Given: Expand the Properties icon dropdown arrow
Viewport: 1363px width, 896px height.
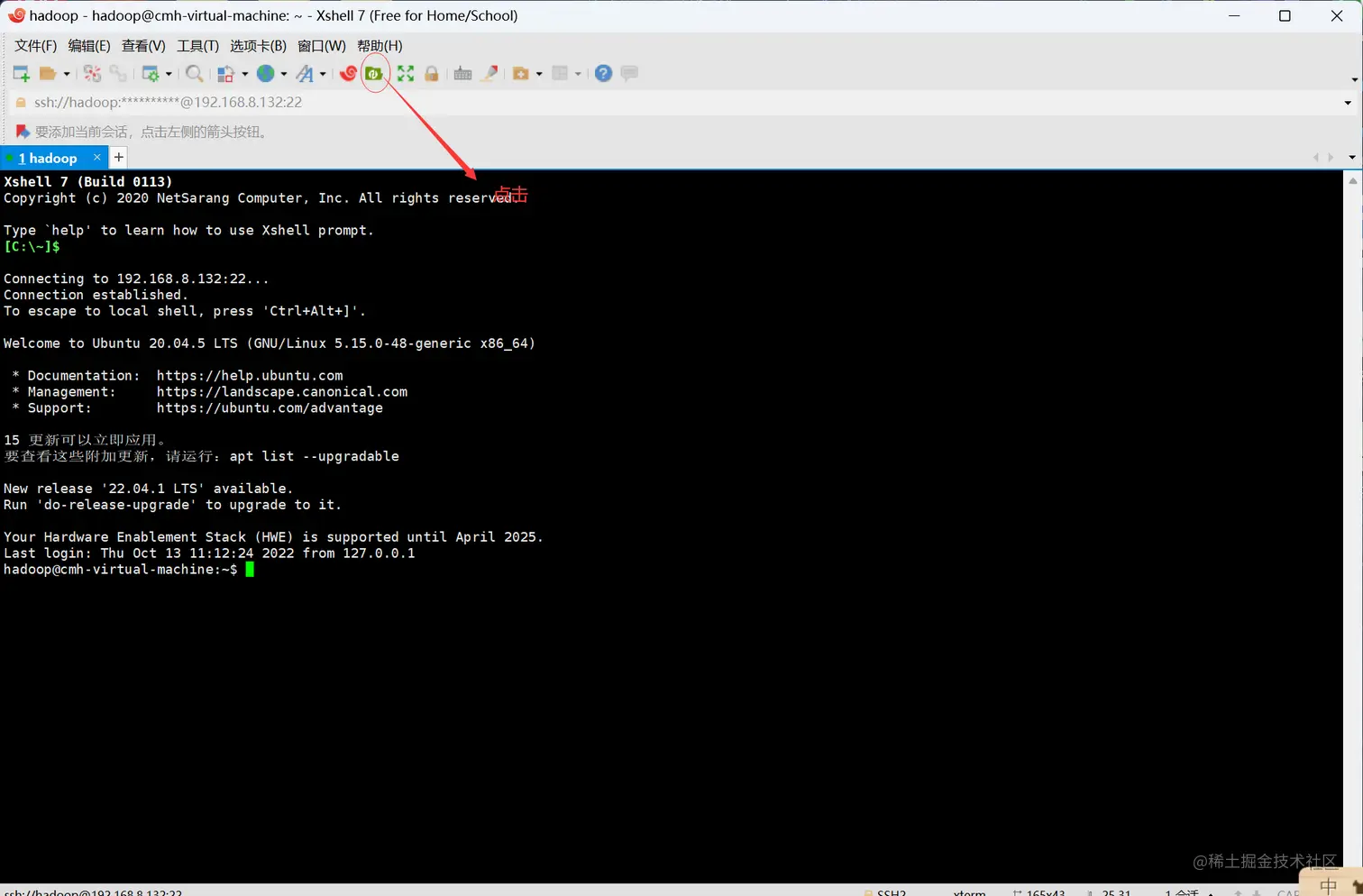Looking at the screenshot, I should 169,74.
